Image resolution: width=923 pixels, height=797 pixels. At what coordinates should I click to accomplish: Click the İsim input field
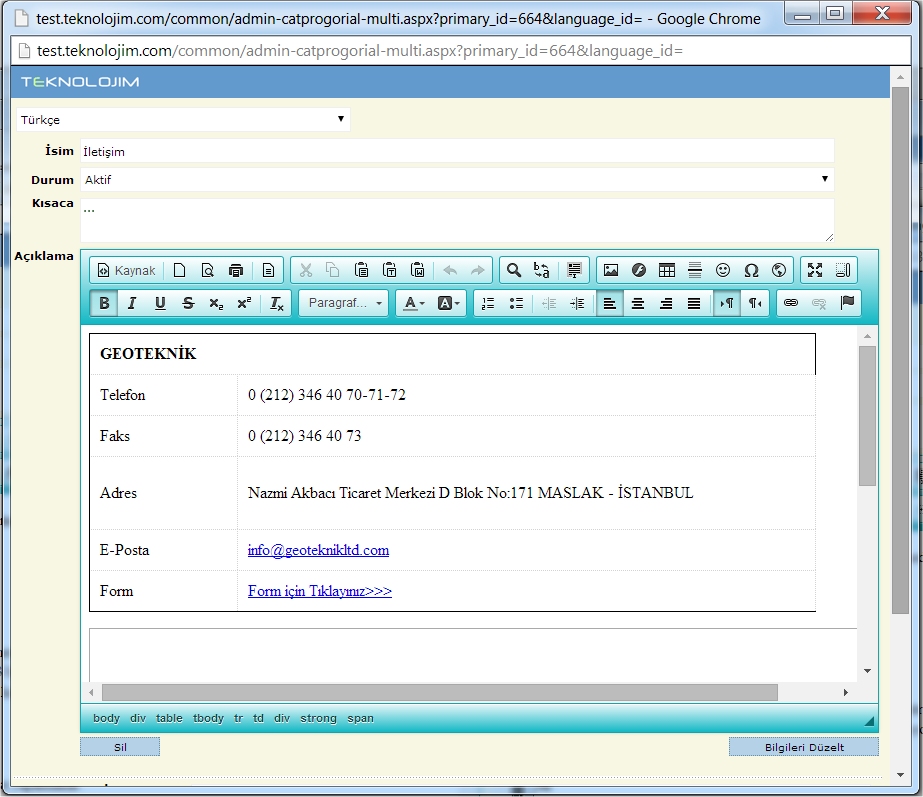click(457, 151)
